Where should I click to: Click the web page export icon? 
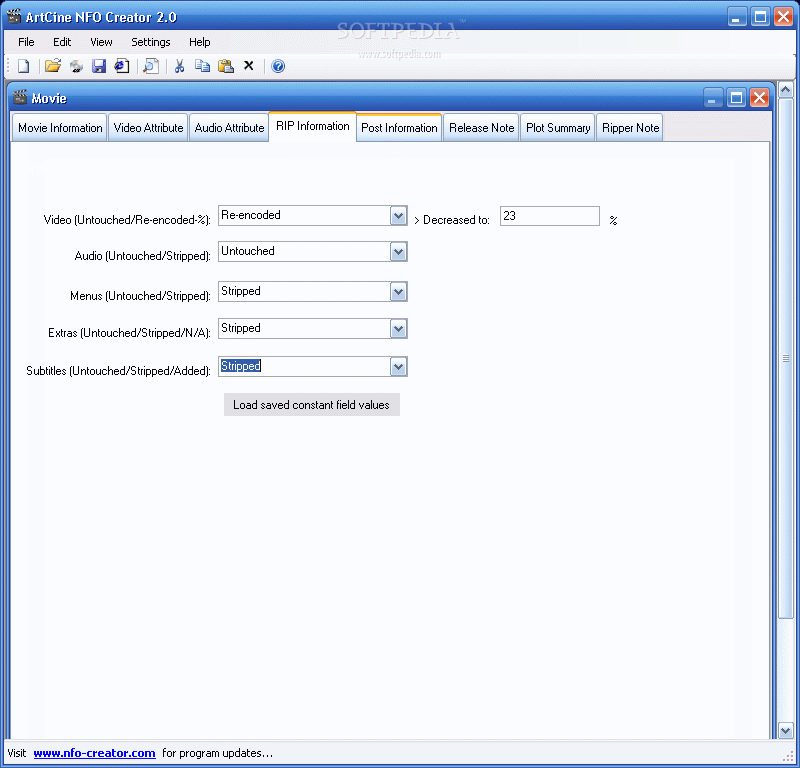click(x=121, y=66)
